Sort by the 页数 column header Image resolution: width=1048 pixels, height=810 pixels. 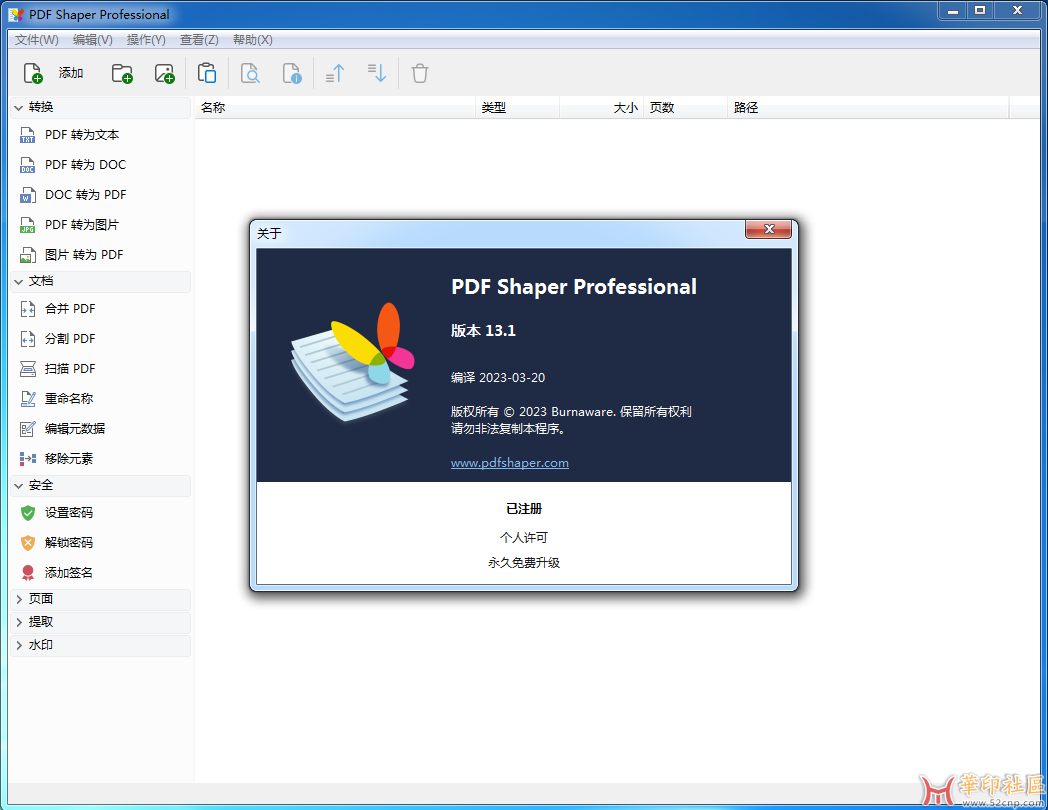[685, 108]
